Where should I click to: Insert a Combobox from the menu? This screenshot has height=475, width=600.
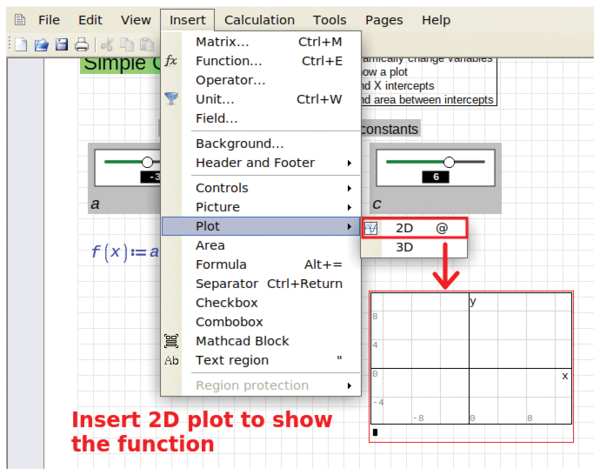(x=229, y=322)
